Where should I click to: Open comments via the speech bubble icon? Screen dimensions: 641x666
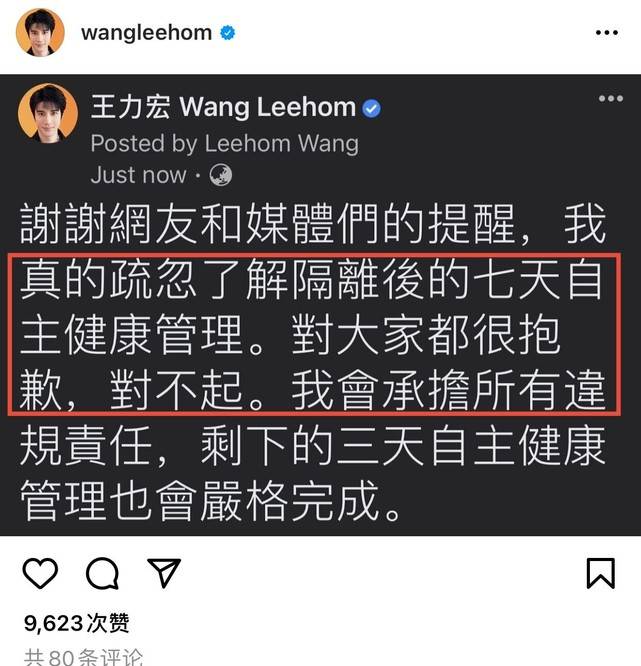102,573
